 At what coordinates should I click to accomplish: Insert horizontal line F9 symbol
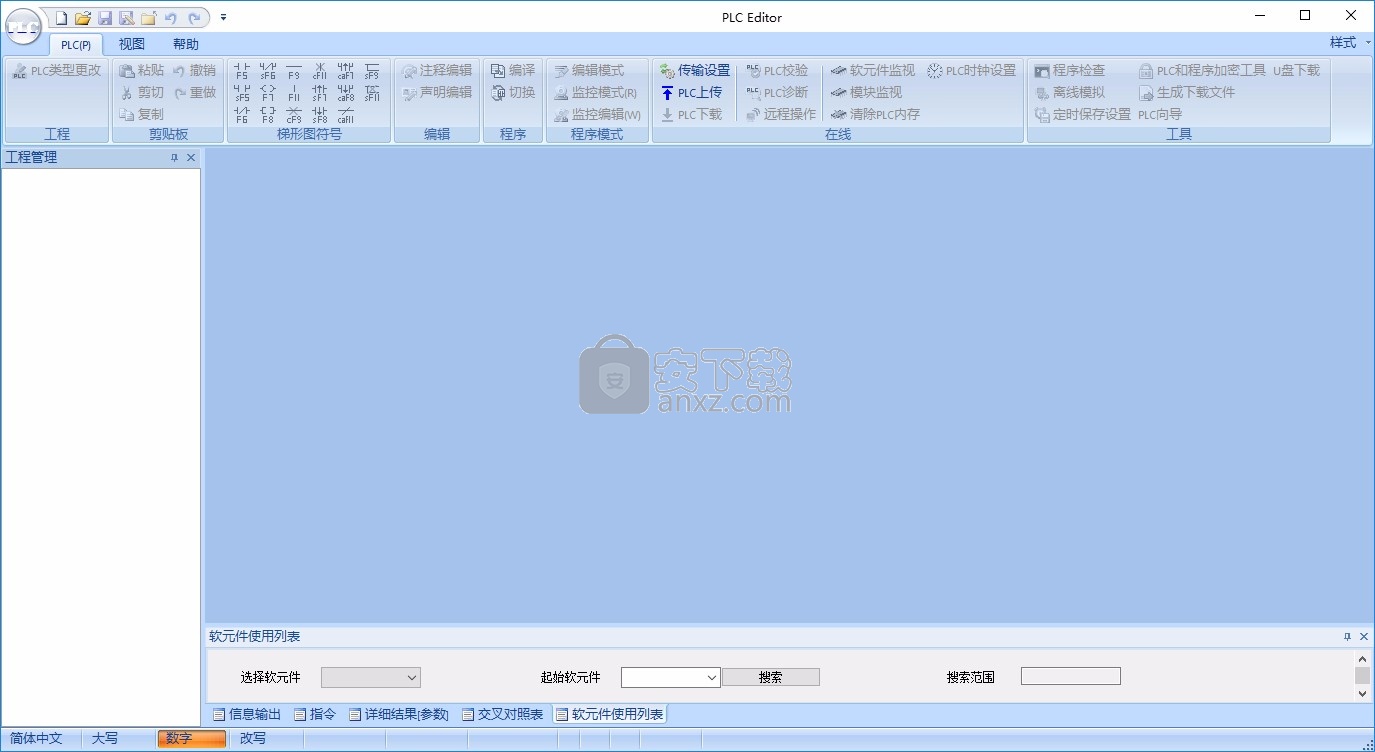pos(294,70)
